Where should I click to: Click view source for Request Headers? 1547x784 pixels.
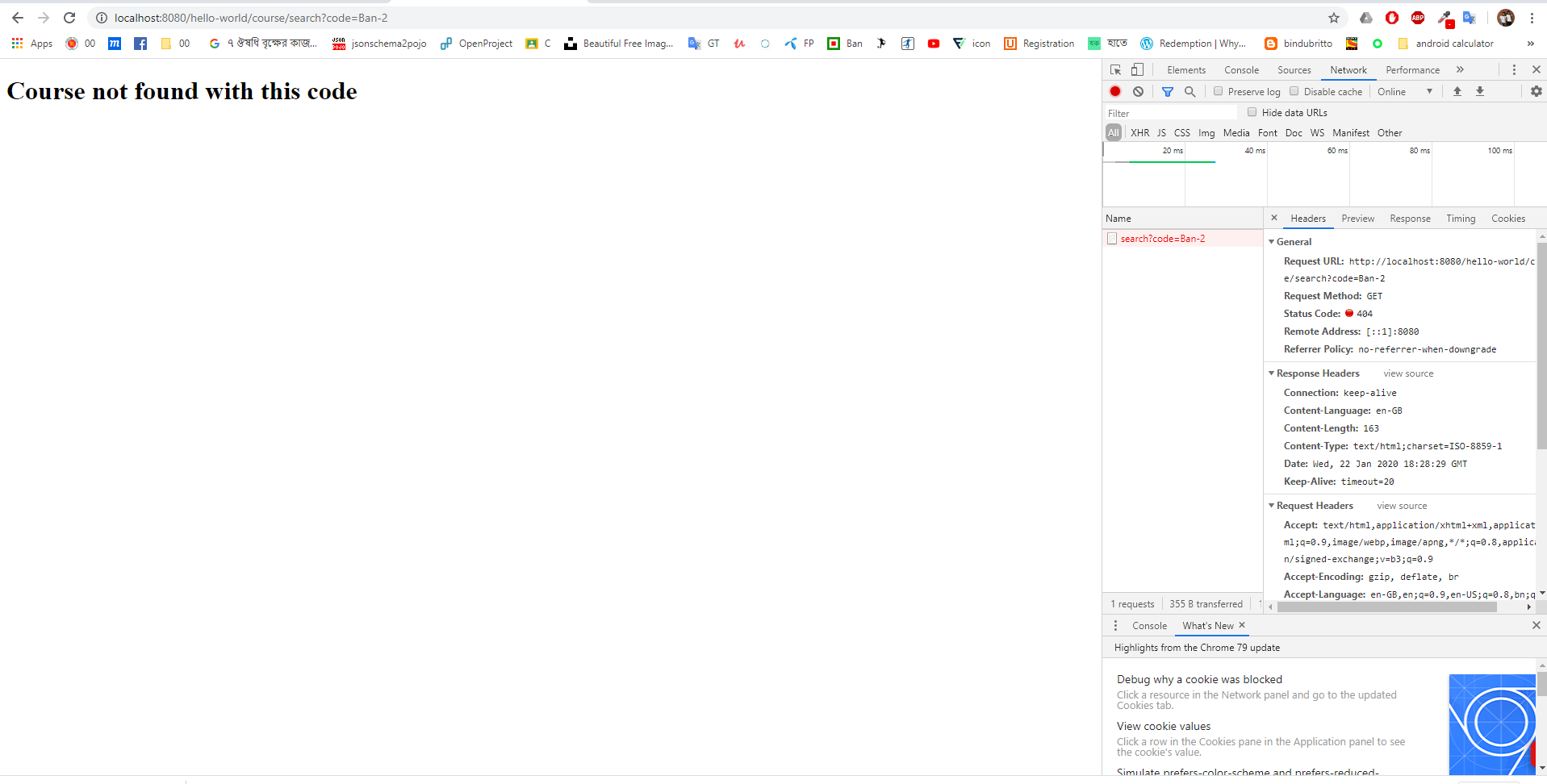tap(1402, 505)
